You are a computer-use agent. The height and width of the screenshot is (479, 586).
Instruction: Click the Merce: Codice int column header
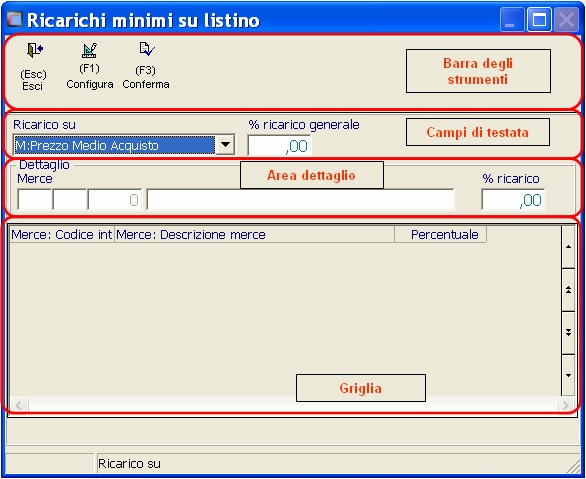tap(62, 235)
